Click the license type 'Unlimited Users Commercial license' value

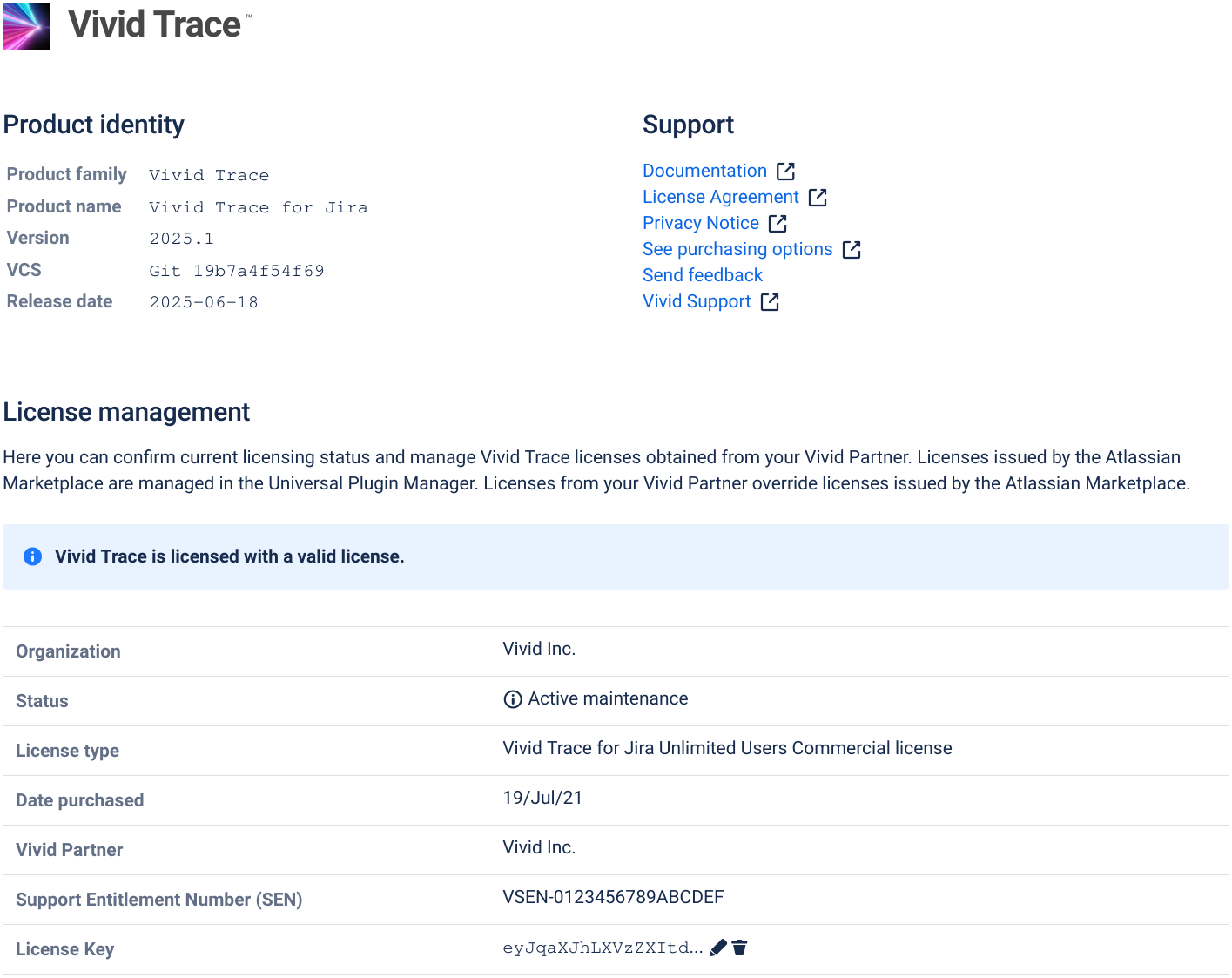tap(727, 748)
